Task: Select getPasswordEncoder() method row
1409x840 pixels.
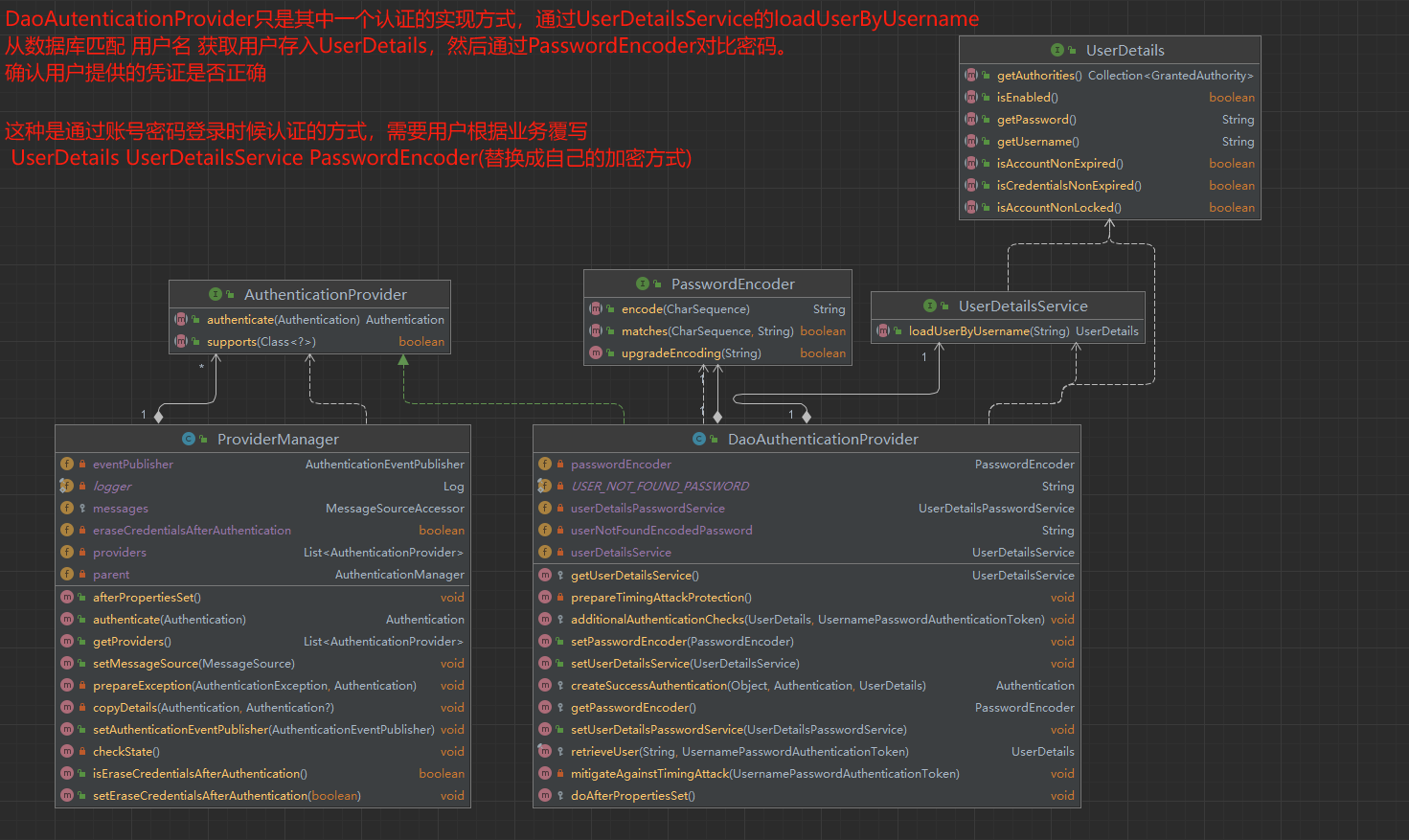Action: [x=807, y=707]
